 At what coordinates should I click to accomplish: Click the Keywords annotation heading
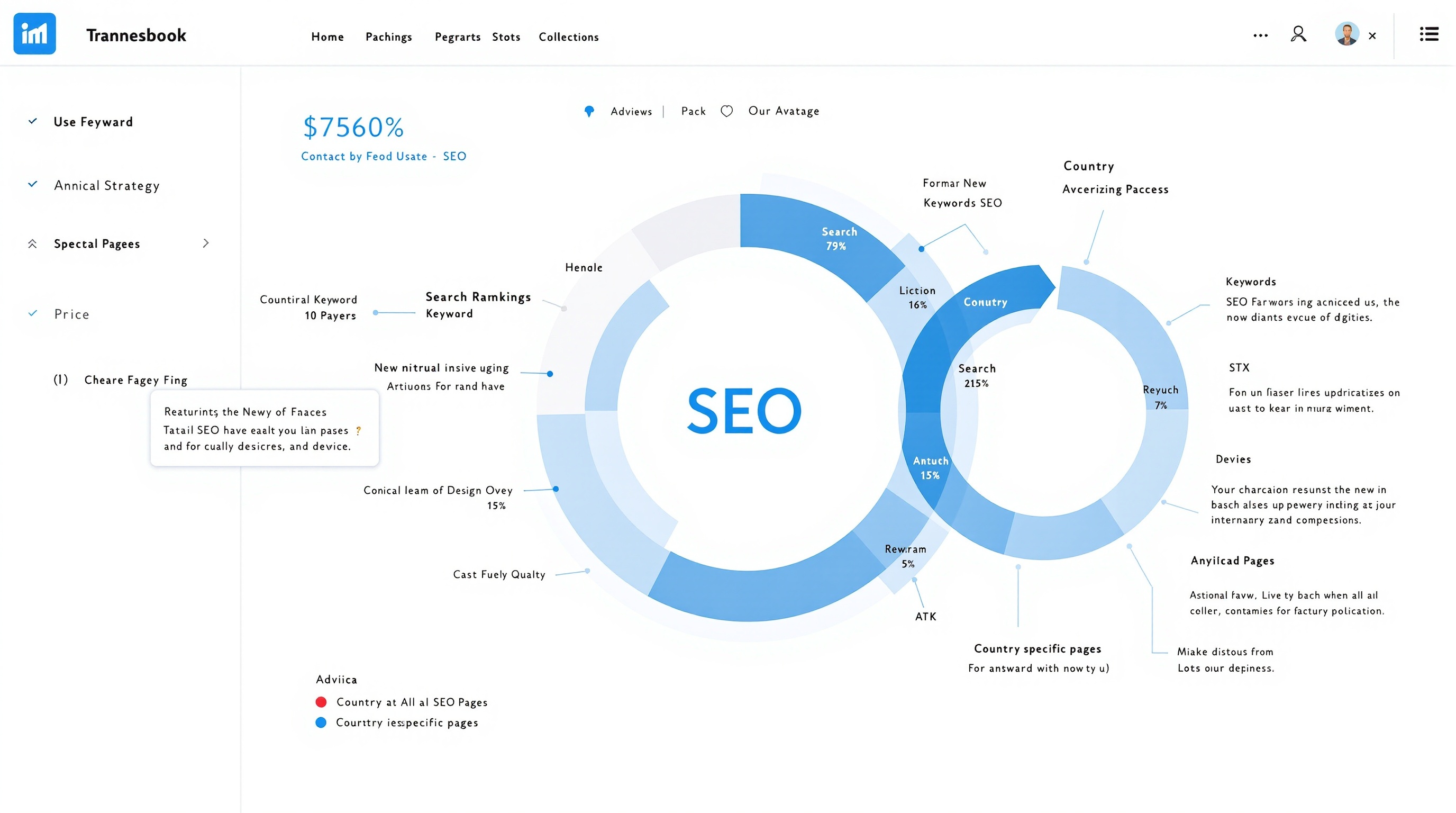pos(1251,282)
